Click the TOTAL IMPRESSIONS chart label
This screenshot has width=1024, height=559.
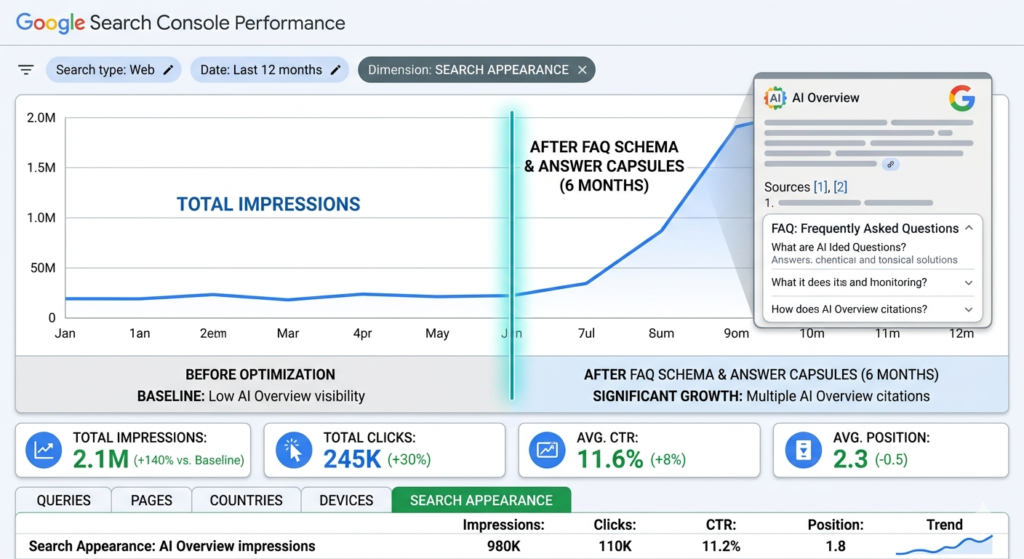268,204
